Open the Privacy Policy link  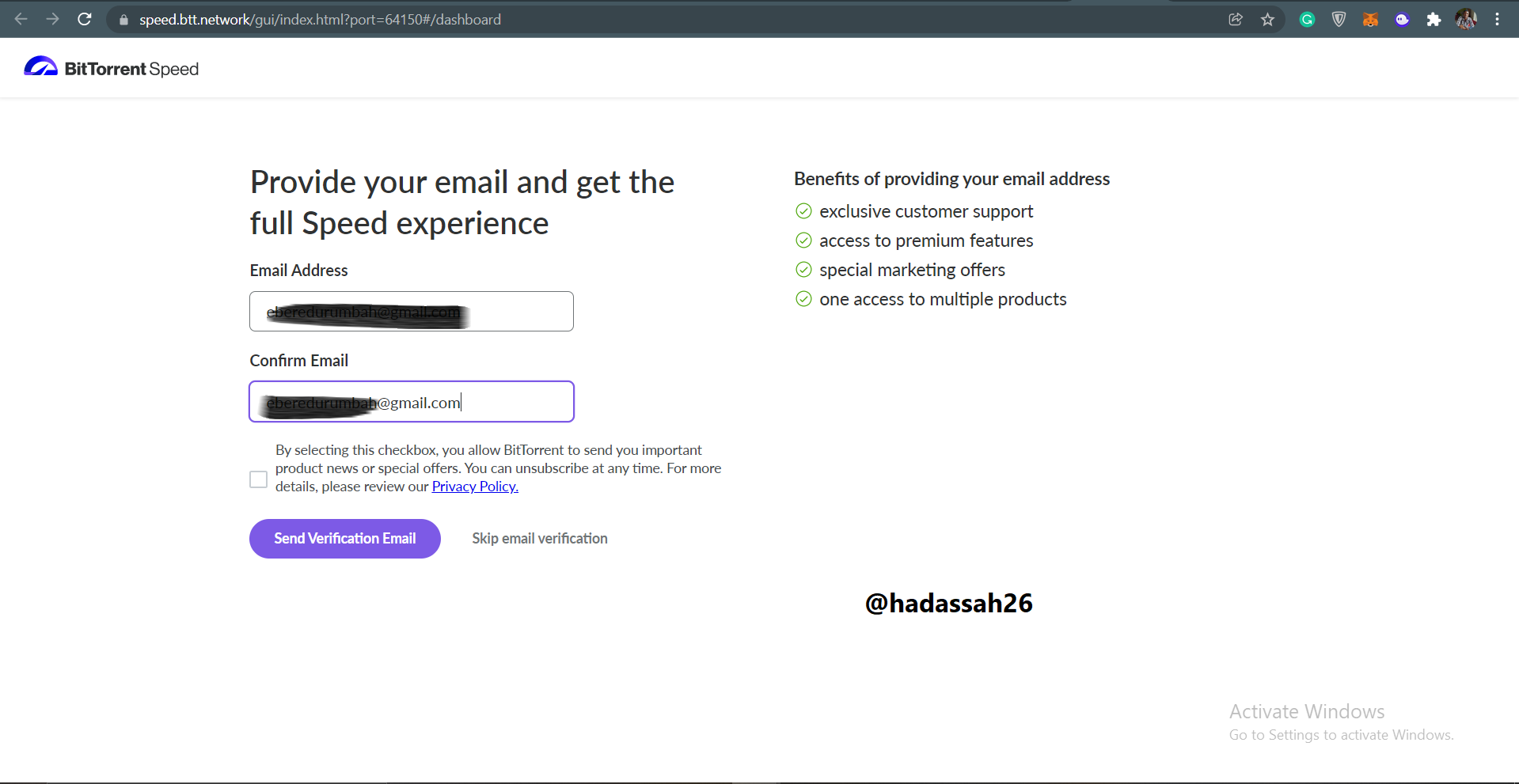click(475, 487)
